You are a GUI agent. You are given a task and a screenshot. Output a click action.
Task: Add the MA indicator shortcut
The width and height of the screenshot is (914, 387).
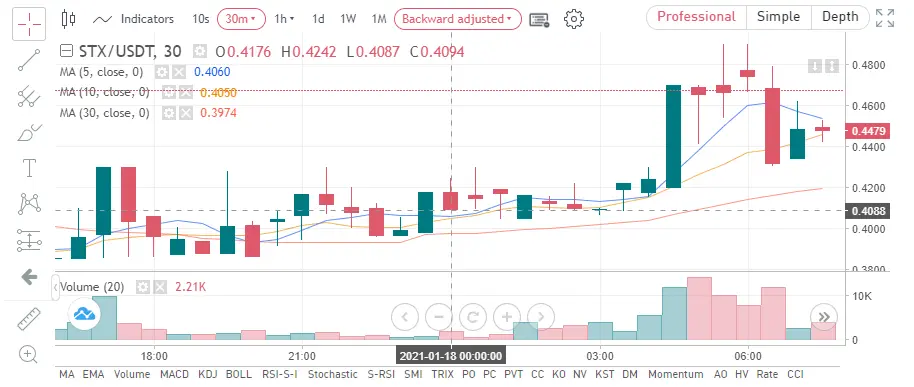(67, 374)
